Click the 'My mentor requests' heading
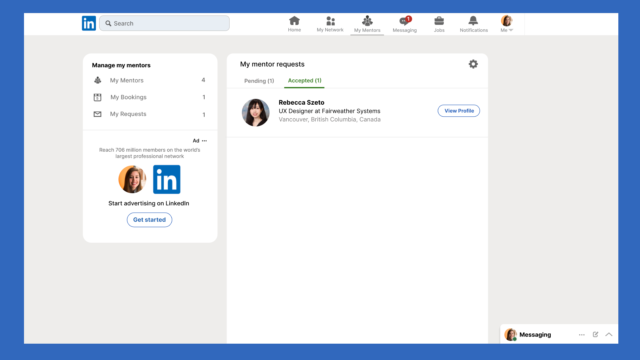The width and height of the screenshot is (640, 360). point(272,64)
